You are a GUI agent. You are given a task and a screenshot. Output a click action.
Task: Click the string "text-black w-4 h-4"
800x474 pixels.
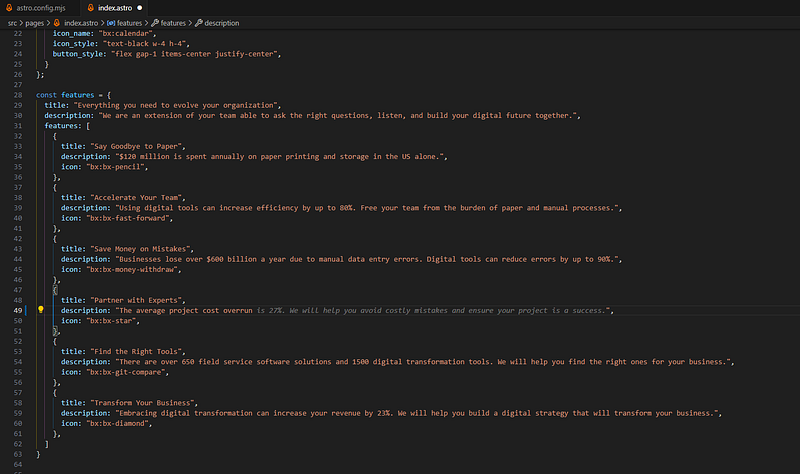point(146,43)
